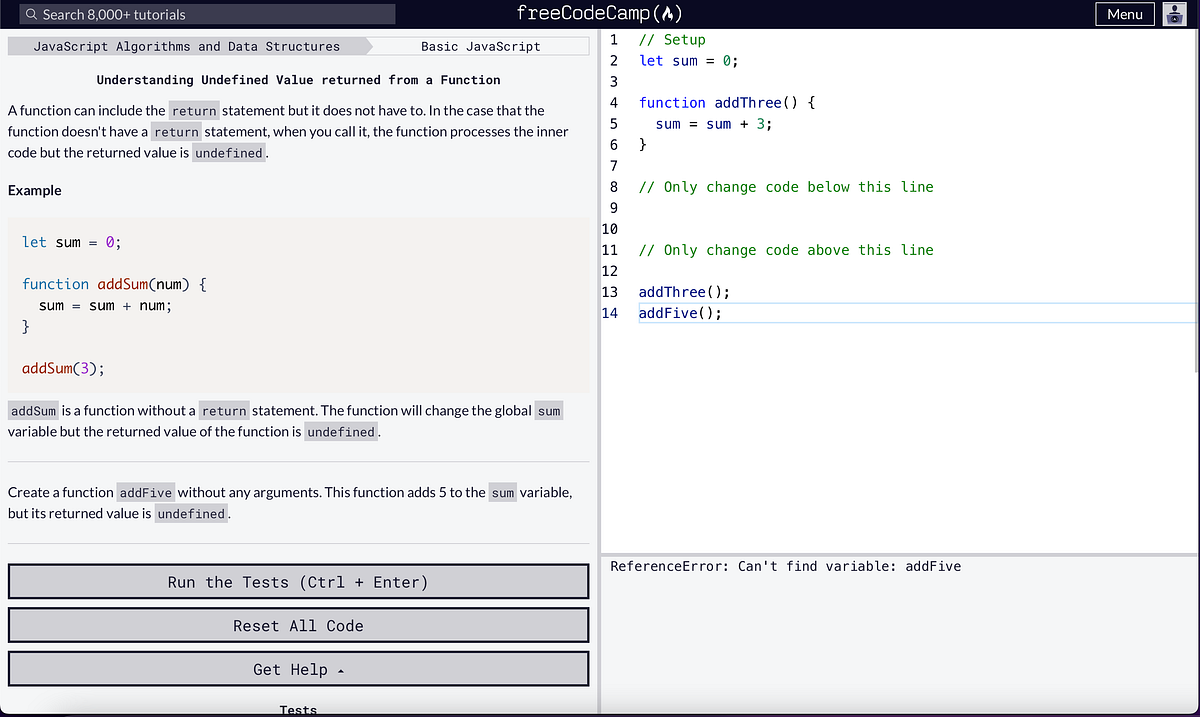Click the addSum(3); line in the example code

click(x=60, y=368)
